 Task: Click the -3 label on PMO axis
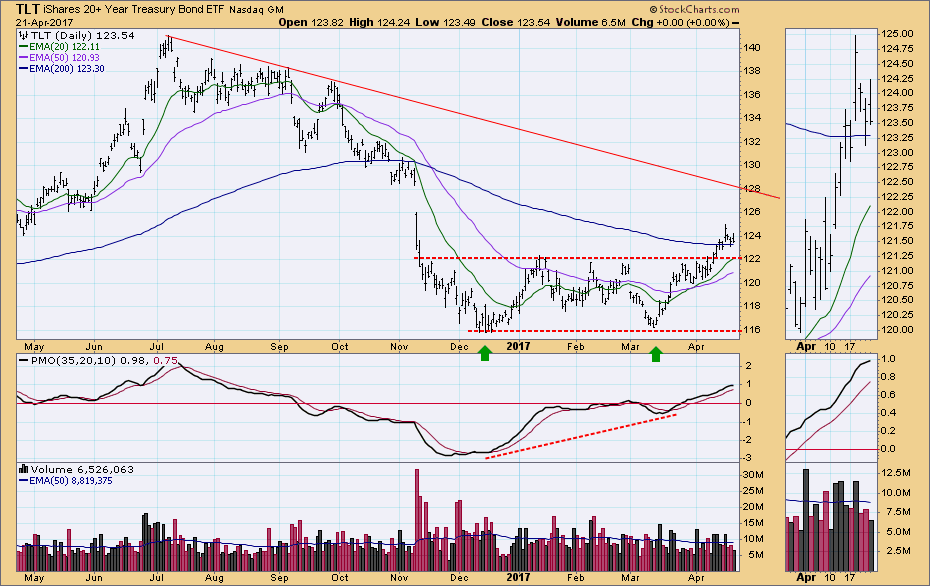point(749,458)
